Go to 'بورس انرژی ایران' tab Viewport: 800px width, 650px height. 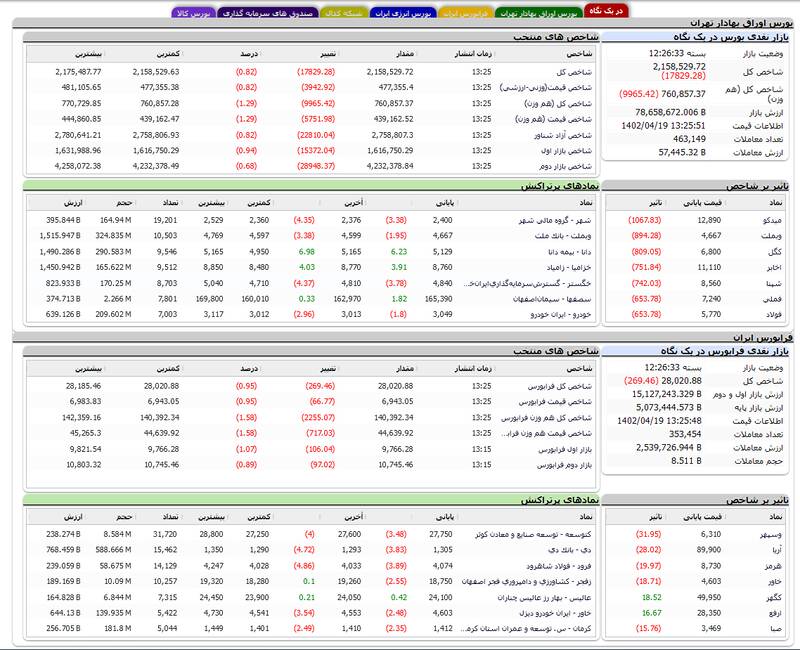[x=407, y=14]
